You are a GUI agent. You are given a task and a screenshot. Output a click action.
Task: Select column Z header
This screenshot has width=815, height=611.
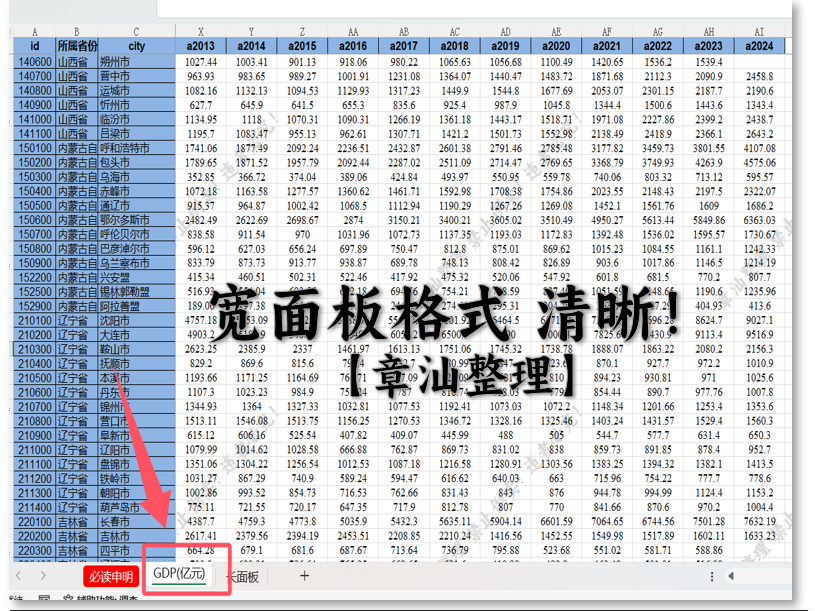point(303,31)
